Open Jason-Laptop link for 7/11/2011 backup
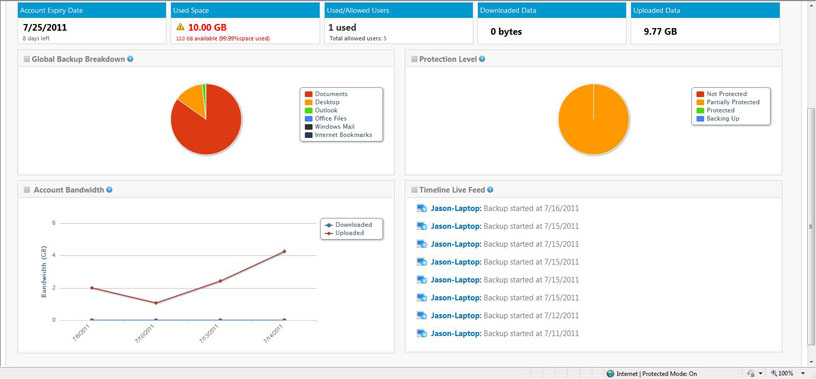This screenshot has width=816, height=379. (456, 333)
